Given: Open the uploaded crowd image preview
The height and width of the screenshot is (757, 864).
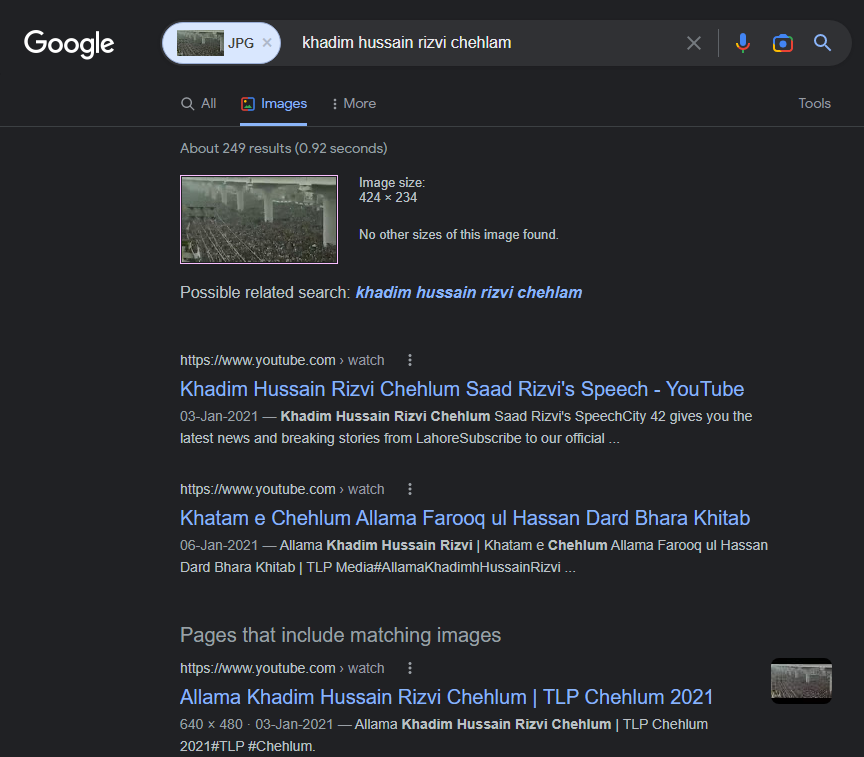Looking at the screenshot, I should (x=259, y=219).
